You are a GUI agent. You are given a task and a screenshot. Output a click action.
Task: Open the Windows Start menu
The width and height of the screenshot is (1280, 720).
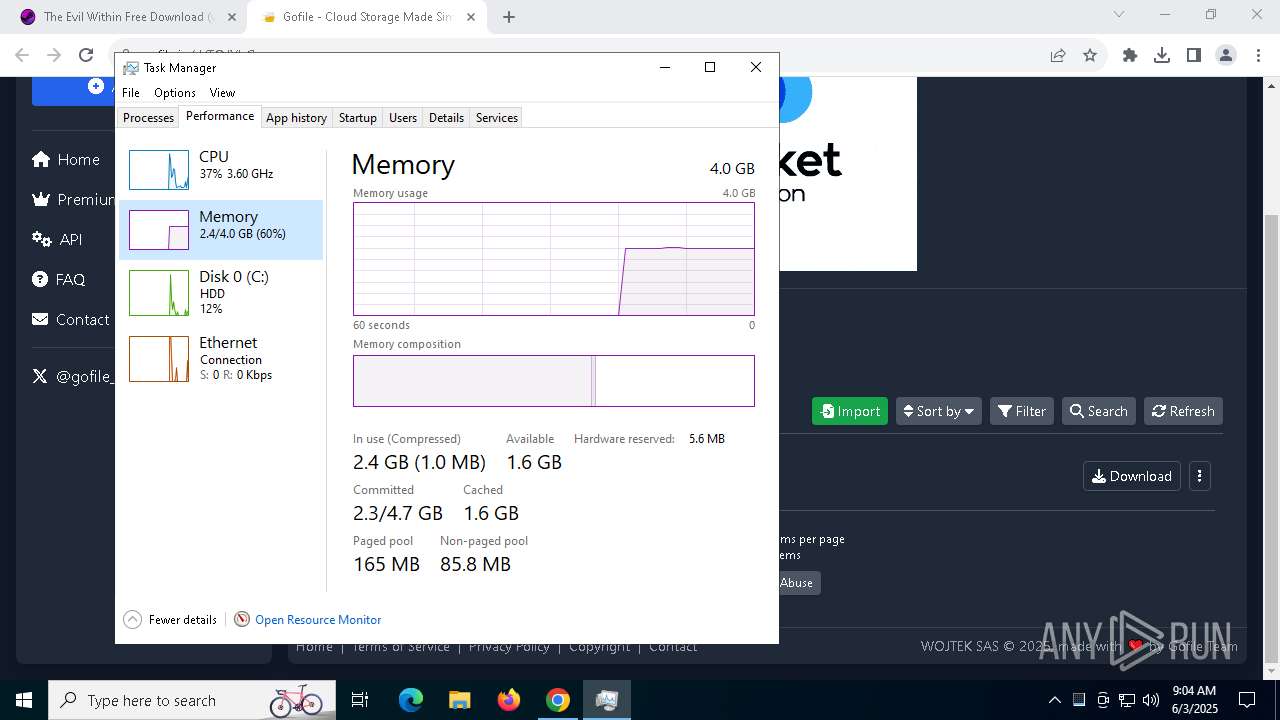(x=24, y=700)
